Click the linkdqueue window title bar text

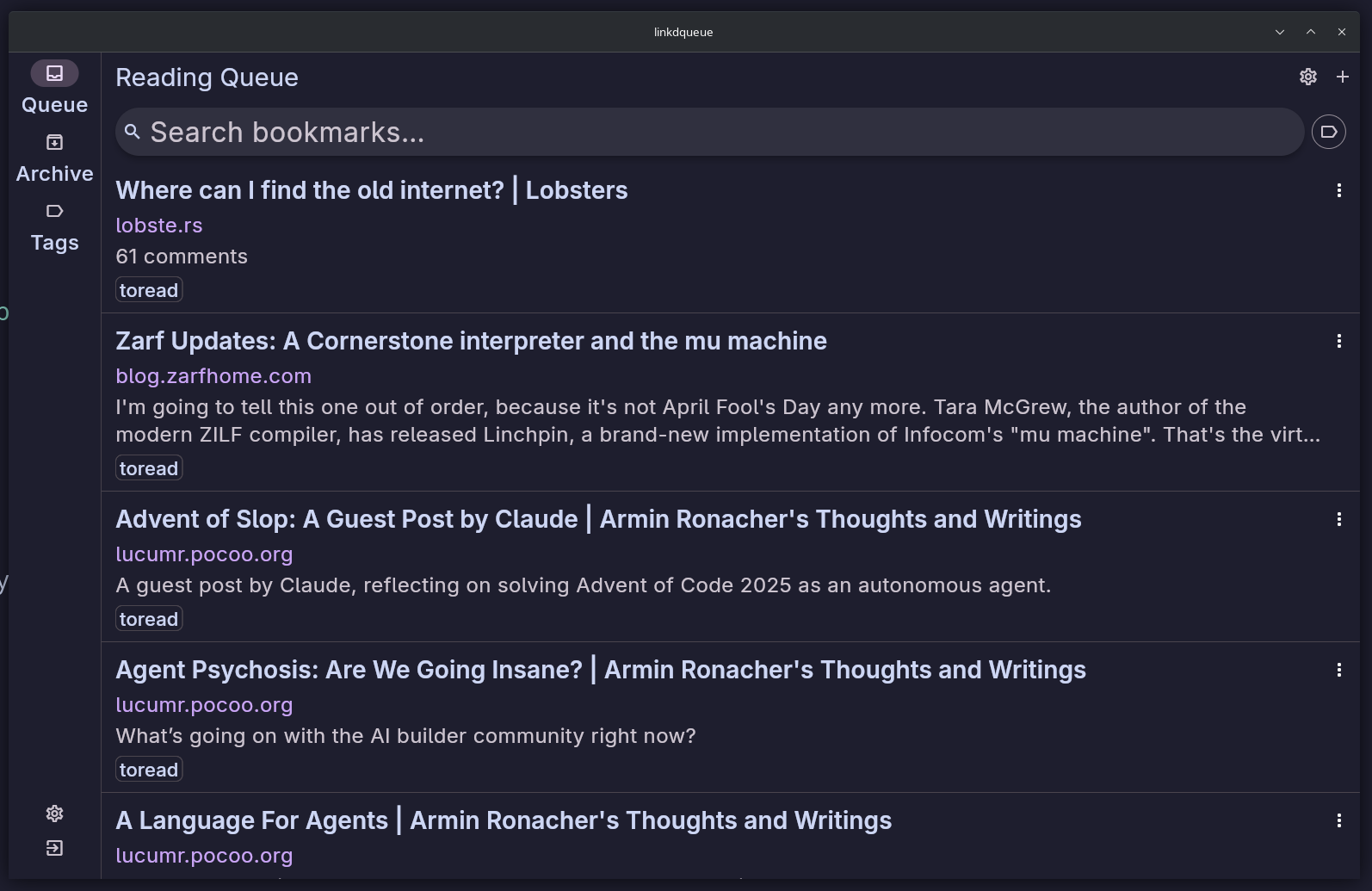coord(683,32)
